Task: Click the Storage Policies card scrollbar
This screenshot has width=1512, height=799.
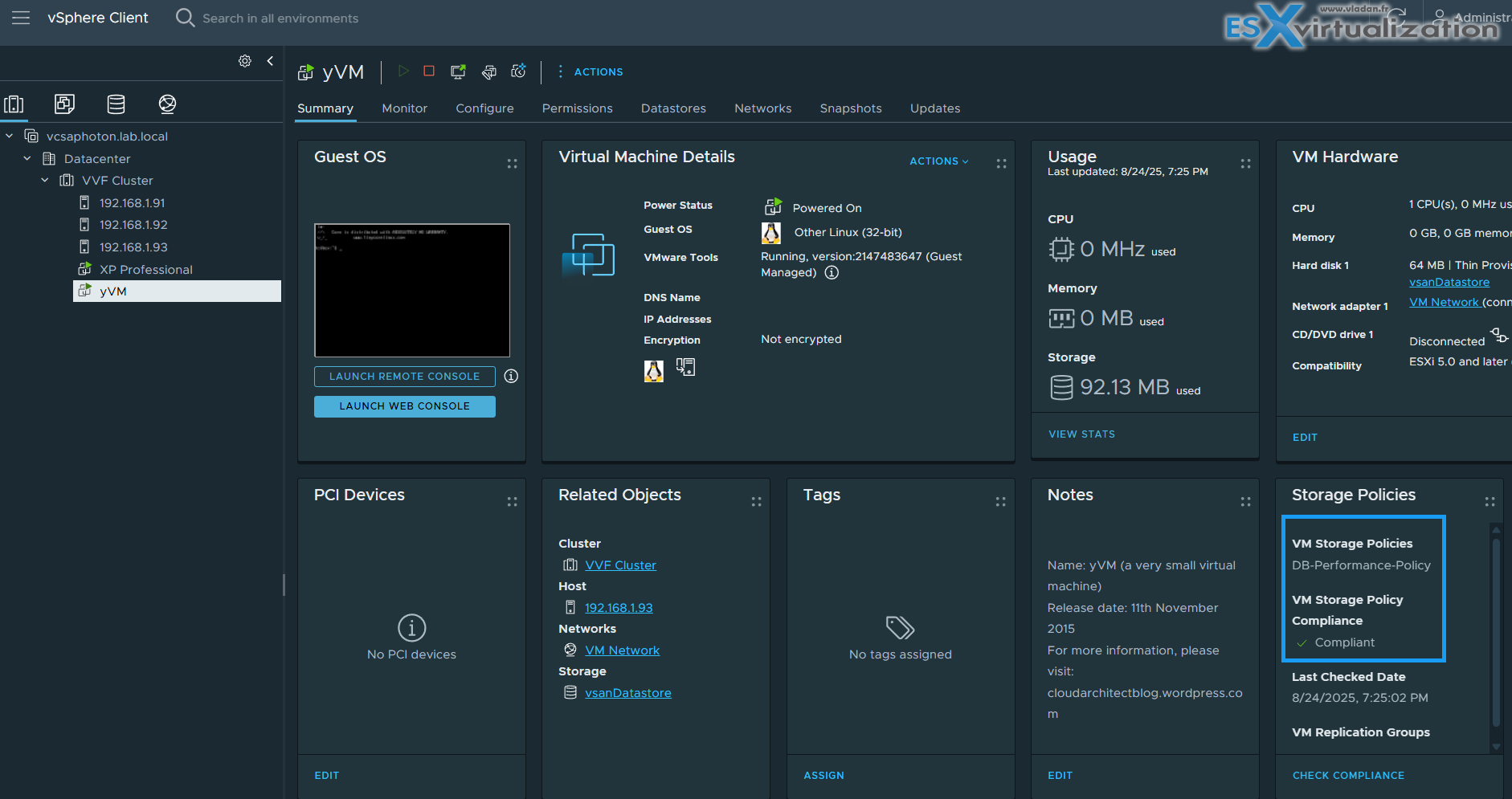Action: [1496, 634]
